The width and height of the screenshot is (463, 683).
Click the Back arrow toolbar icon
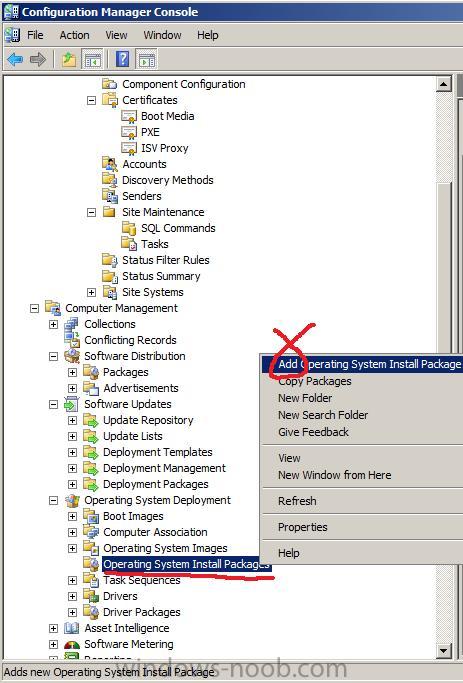[15, 59]
